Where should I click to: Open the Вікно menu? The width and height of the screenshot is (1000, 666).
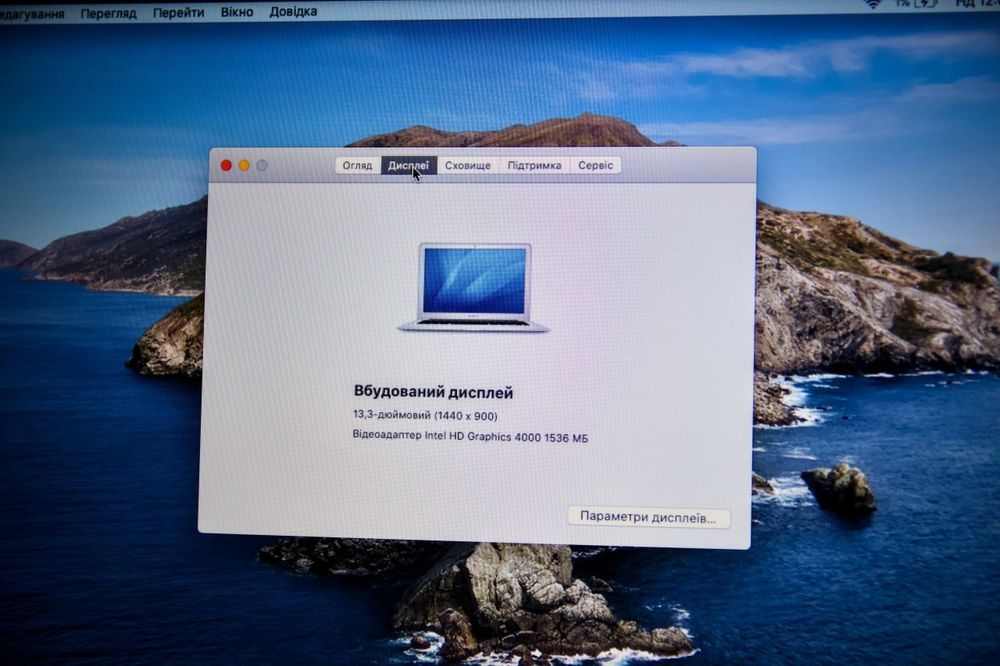[x=237, y=11]
